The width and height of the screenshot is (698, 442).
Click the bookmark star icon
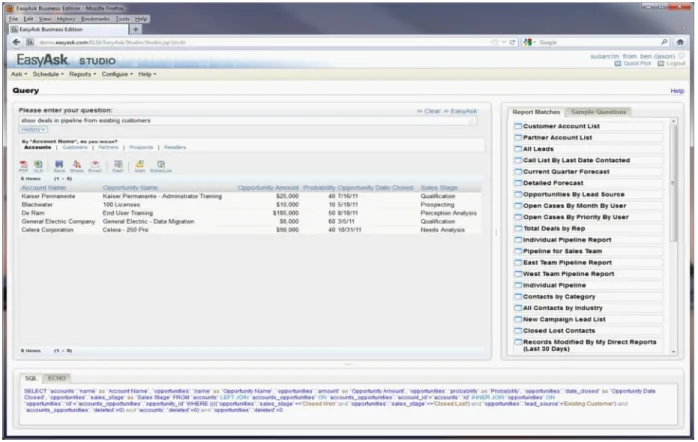pos(495,42)
